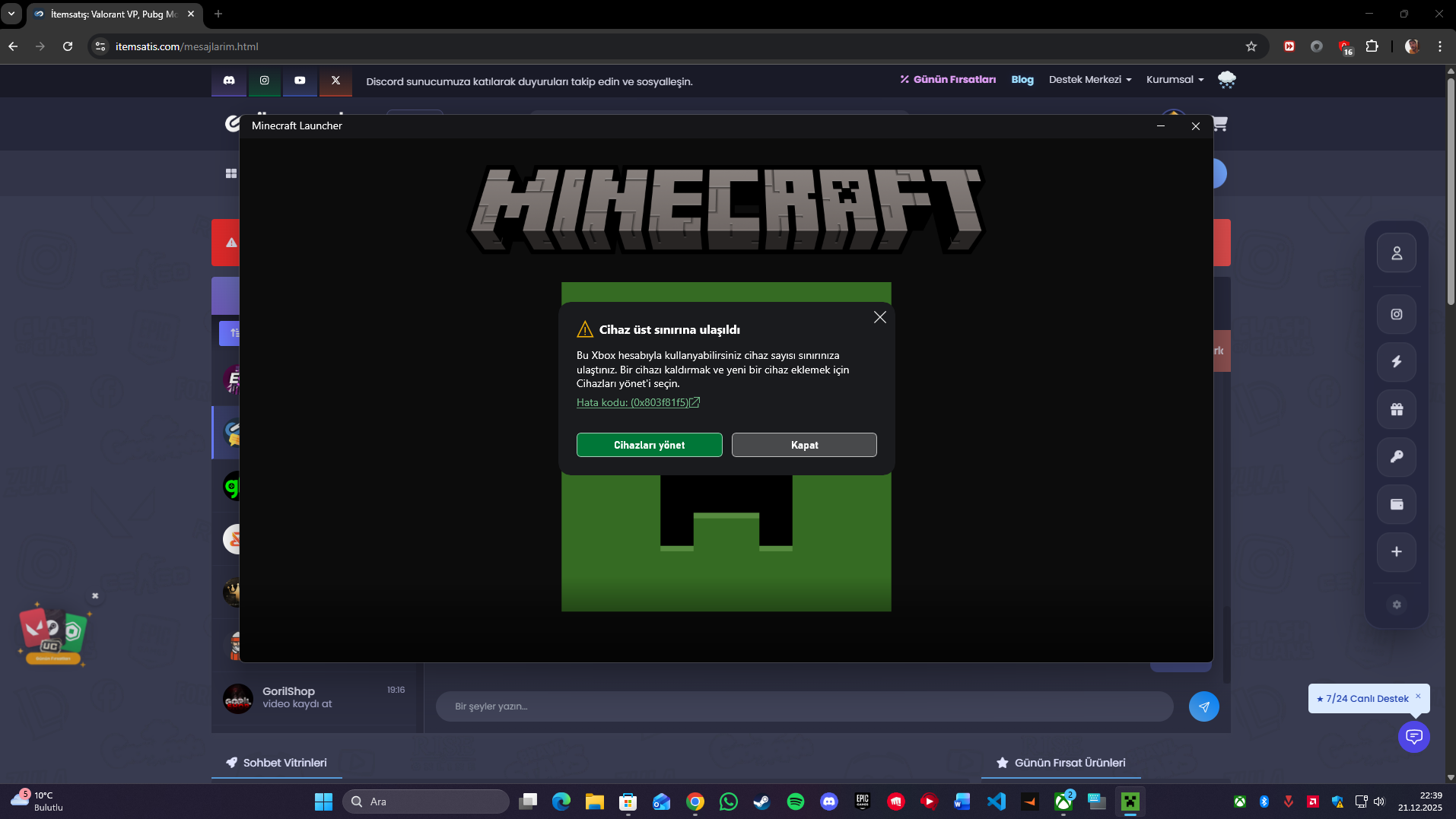Close the 7/24 Canlı Destek tooltip
The image size is (1456, 819).
pyautogui.click(x=1418, y=696)
